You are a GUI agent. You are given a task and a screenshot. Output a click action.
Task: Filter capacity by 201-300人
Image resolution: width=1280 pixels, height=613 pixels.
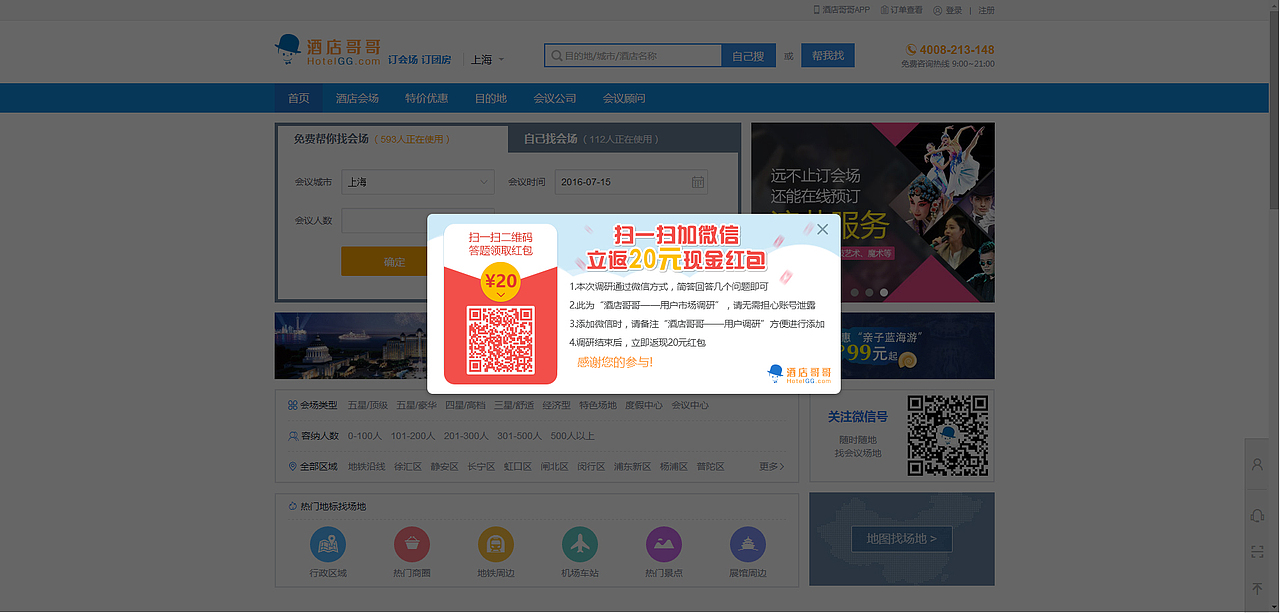click(466, 436)
